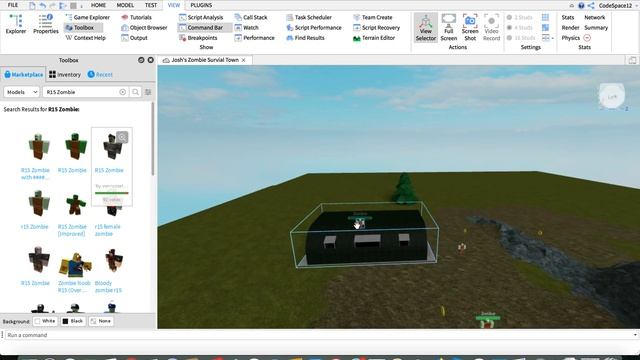
Task: Open Call Stack window
Action: point(251,17)
